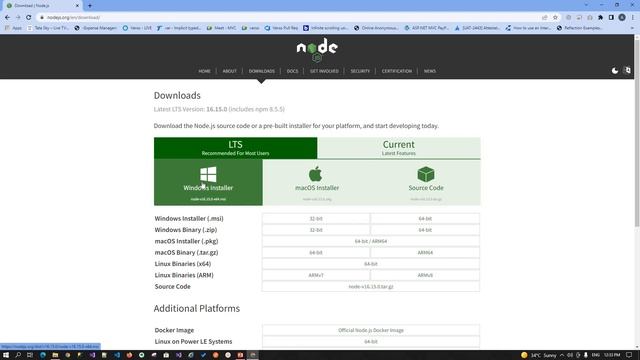
Task: Click the browser forward arrow
Action: [18, 17]
